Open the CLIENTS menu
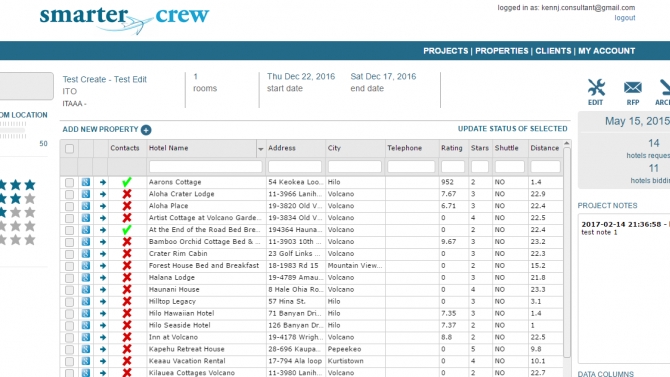 553,51
